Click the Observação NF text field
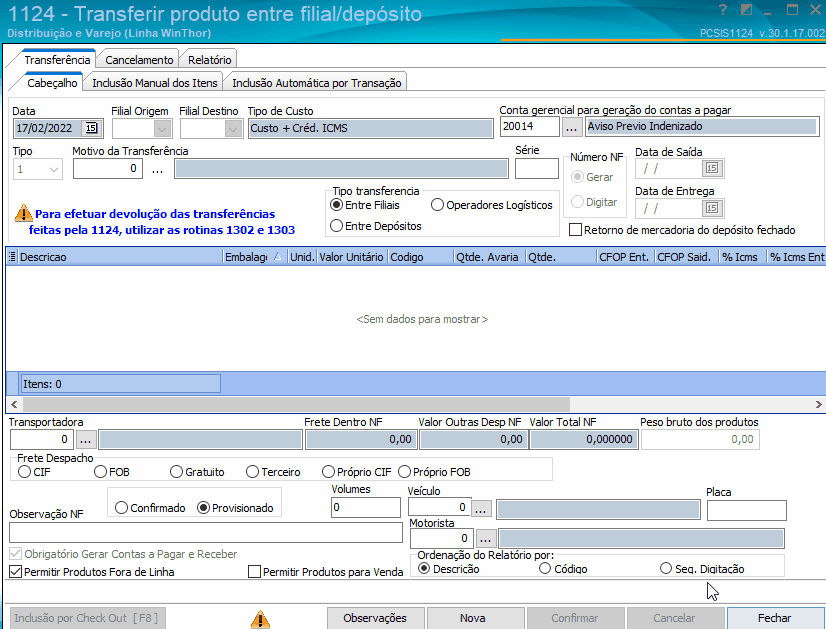The width and height of the screenshot is (826, 629). click(x=206, y=533)
